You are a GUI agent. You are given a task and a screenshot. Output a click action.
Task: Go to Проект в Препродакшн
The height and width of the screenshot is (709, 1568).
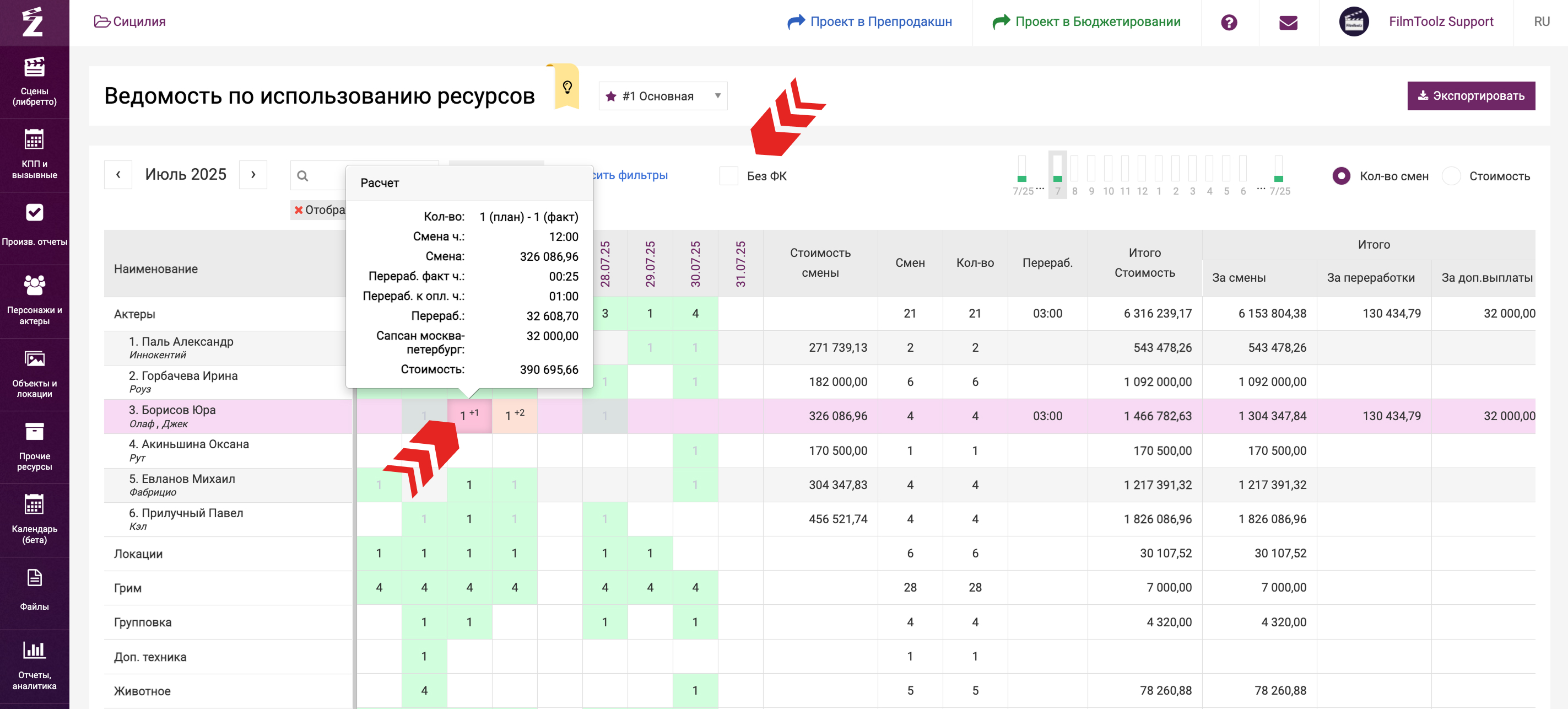point(869,22)
